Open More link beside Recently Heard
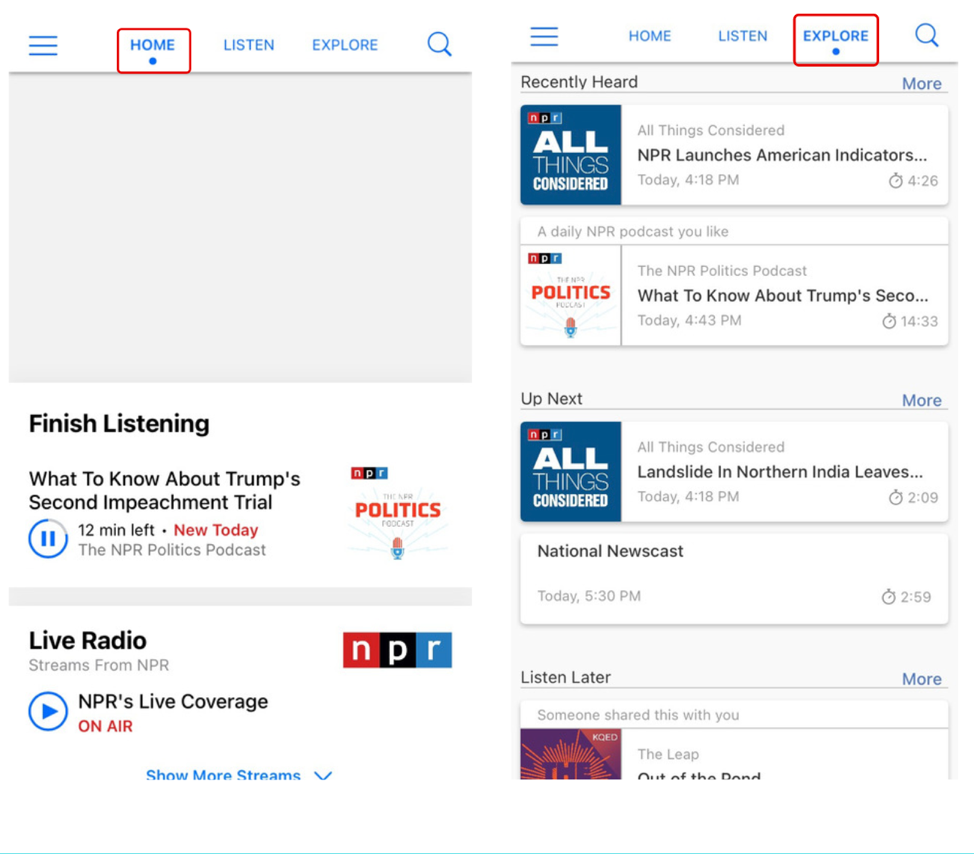This screenshot has width=974, height=854. (922, 83)
